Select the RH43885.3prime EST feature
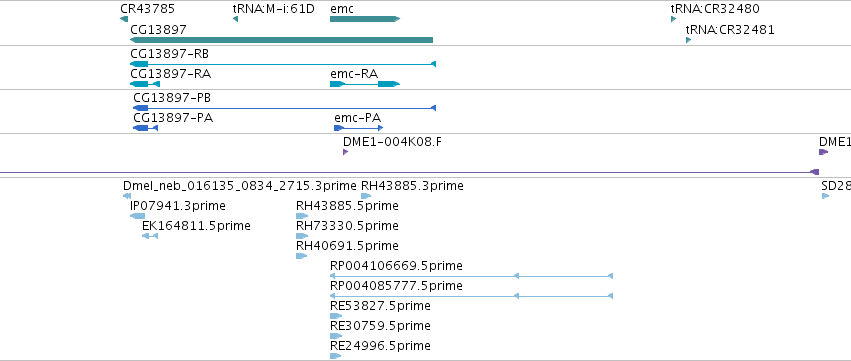 (366, 196)
